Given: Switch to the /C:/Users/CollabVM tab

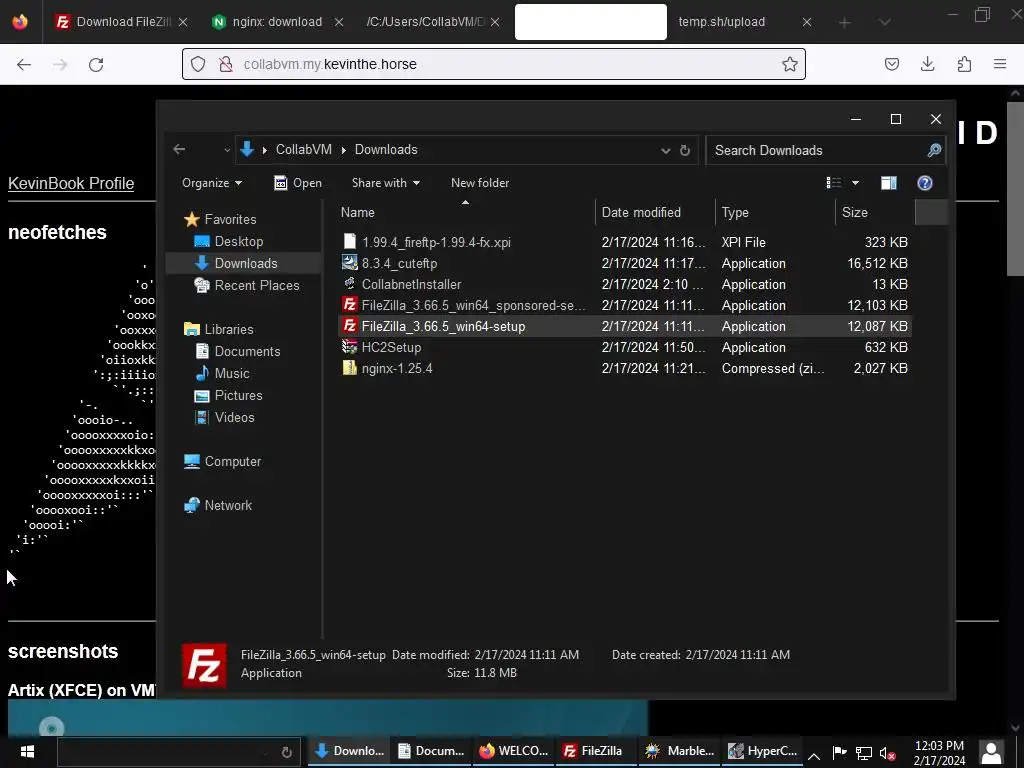Looking at the screenshot, I should click(432, 22).
